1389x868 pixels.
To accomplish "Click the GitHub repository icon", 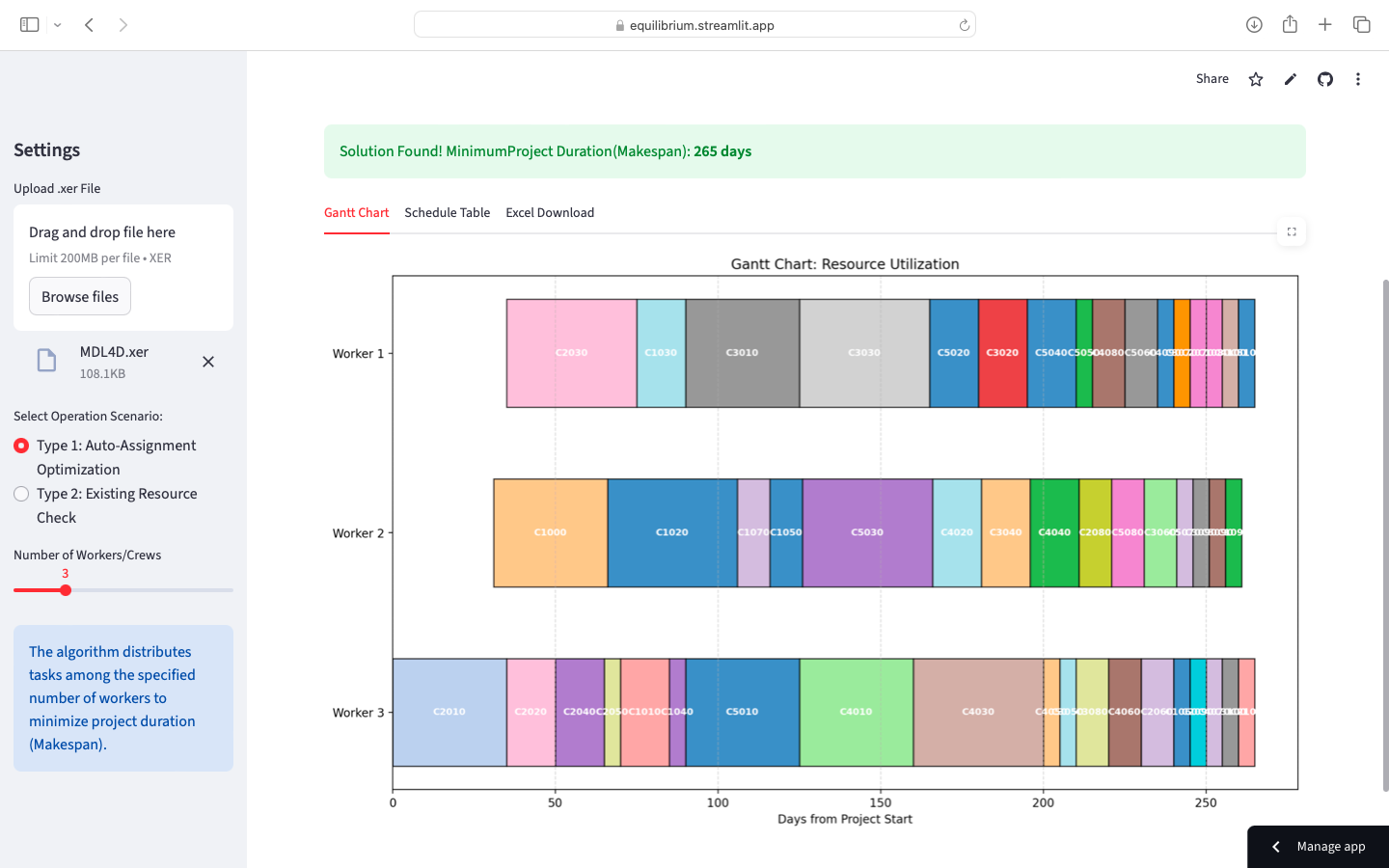I will 1324,79.
